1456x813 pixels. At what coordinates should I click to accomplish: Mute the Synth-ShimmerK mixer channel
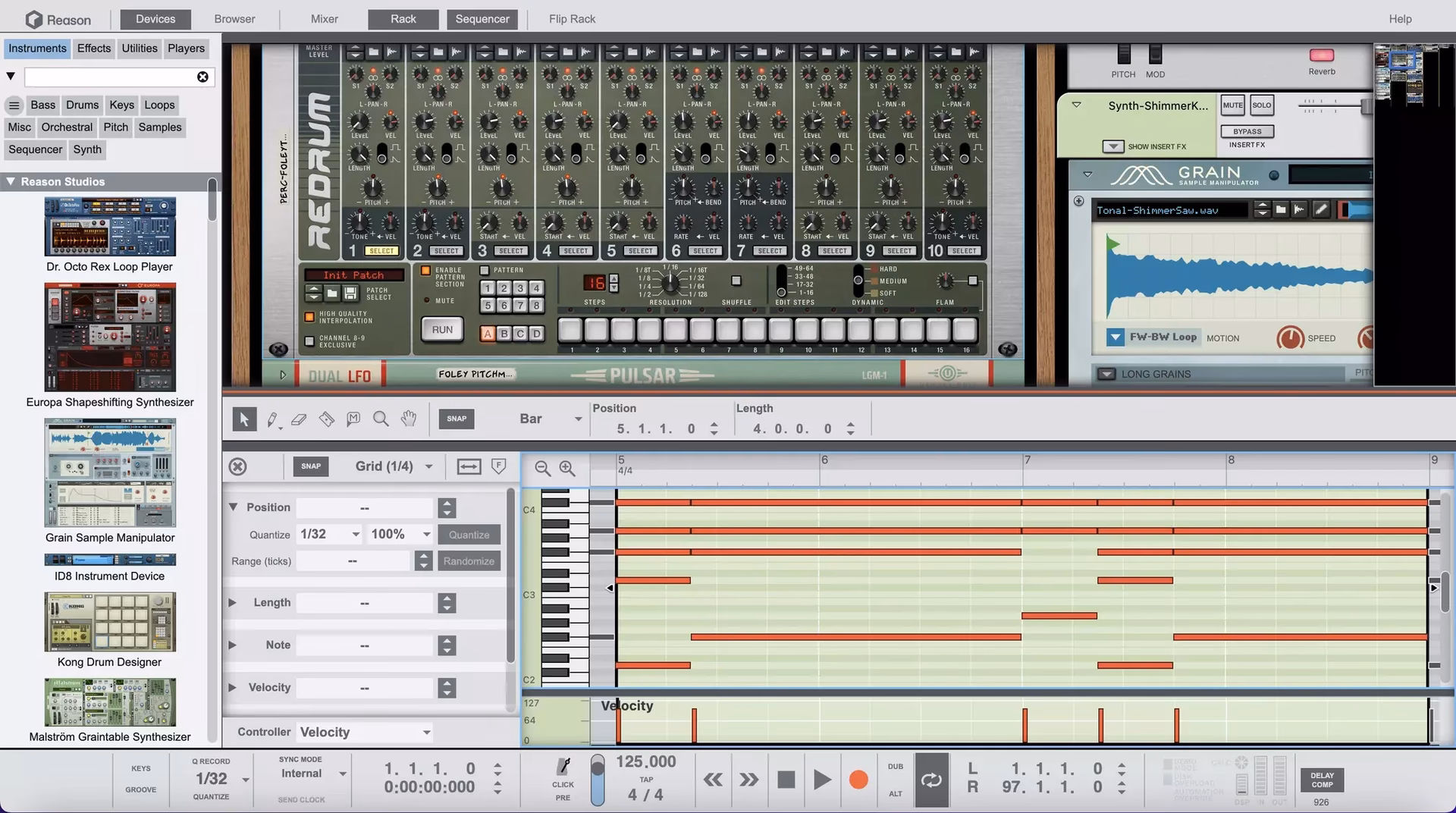click(x=1232, y=105)
